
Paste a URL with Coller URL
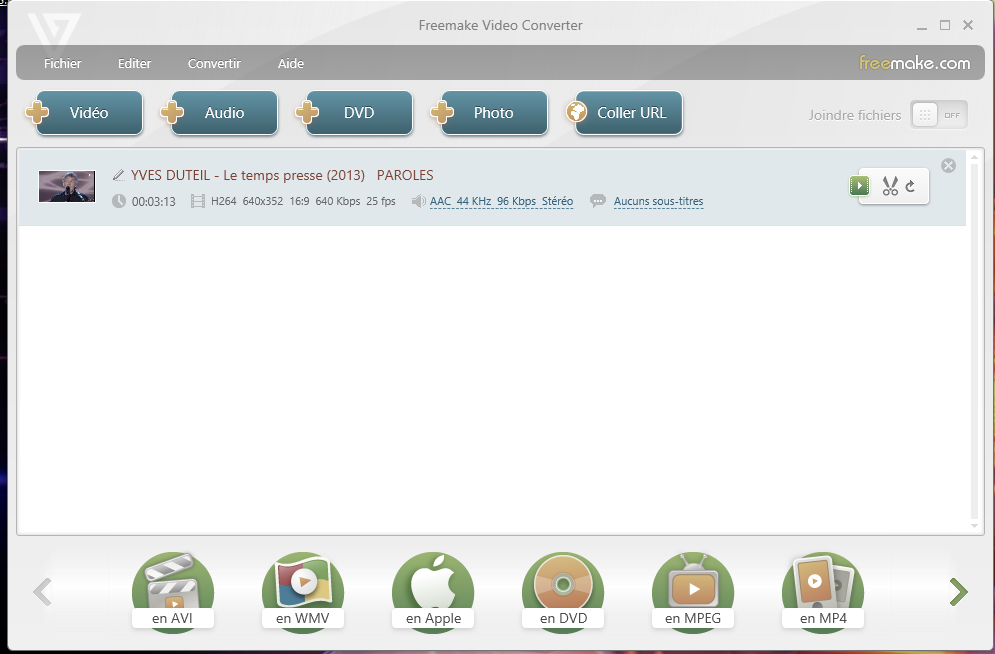pos(624,113)
